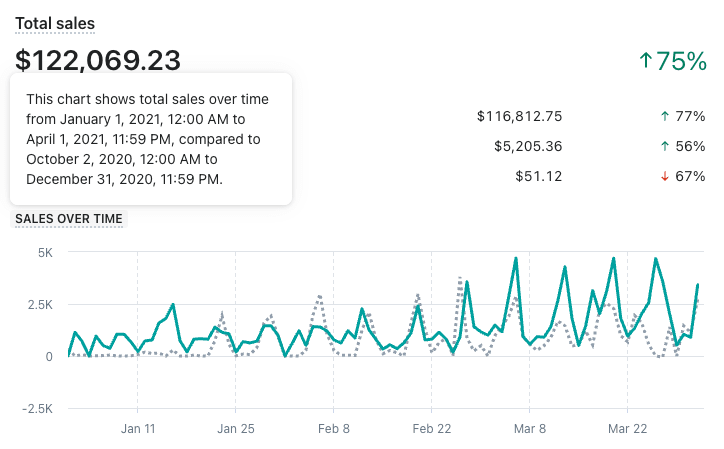
Task: Select the Feb 8 x-axis label
Action: 333,428
